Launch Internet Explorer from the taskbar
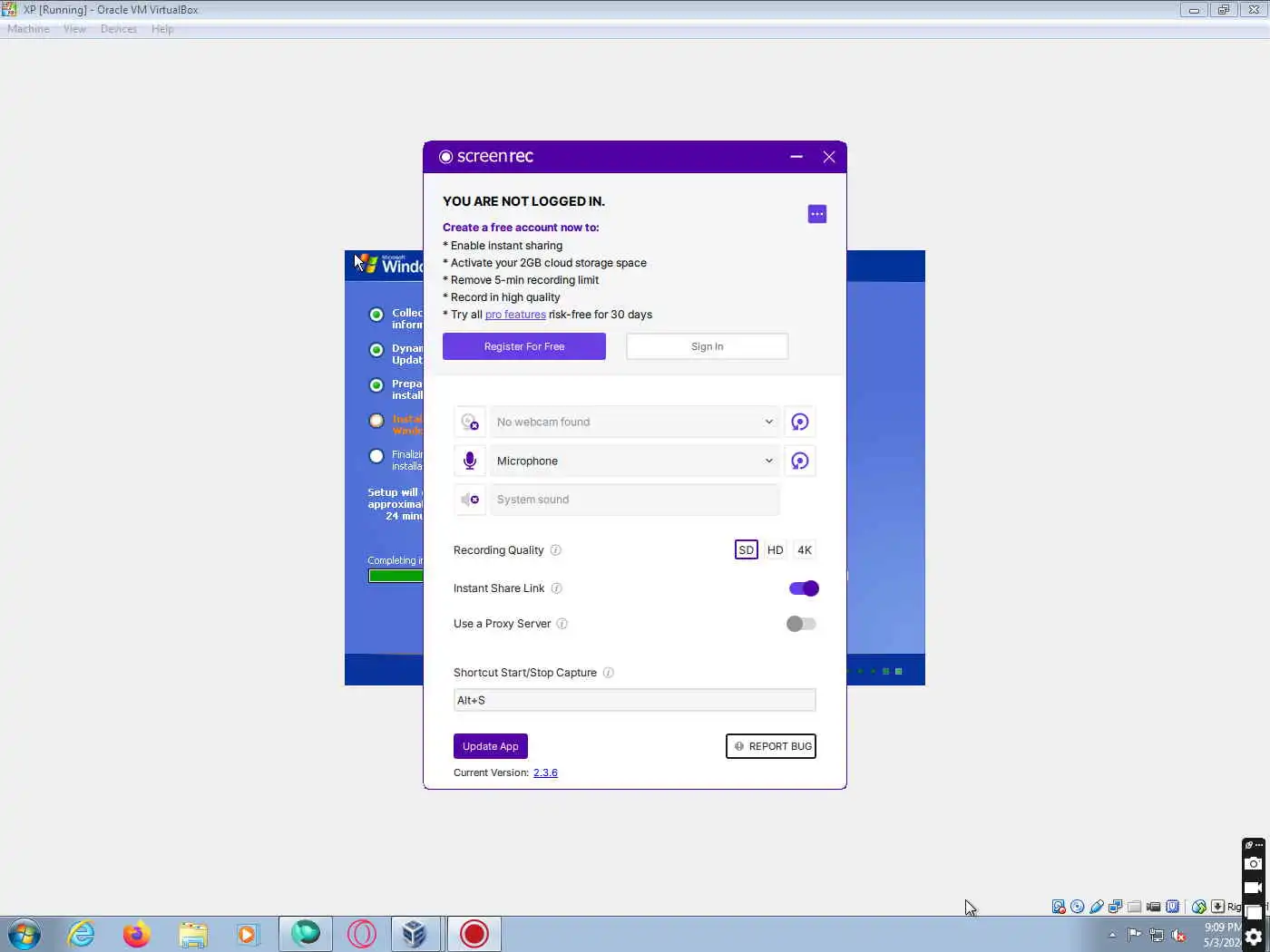The image size is (1270, 952). click(x=81, y=934)
